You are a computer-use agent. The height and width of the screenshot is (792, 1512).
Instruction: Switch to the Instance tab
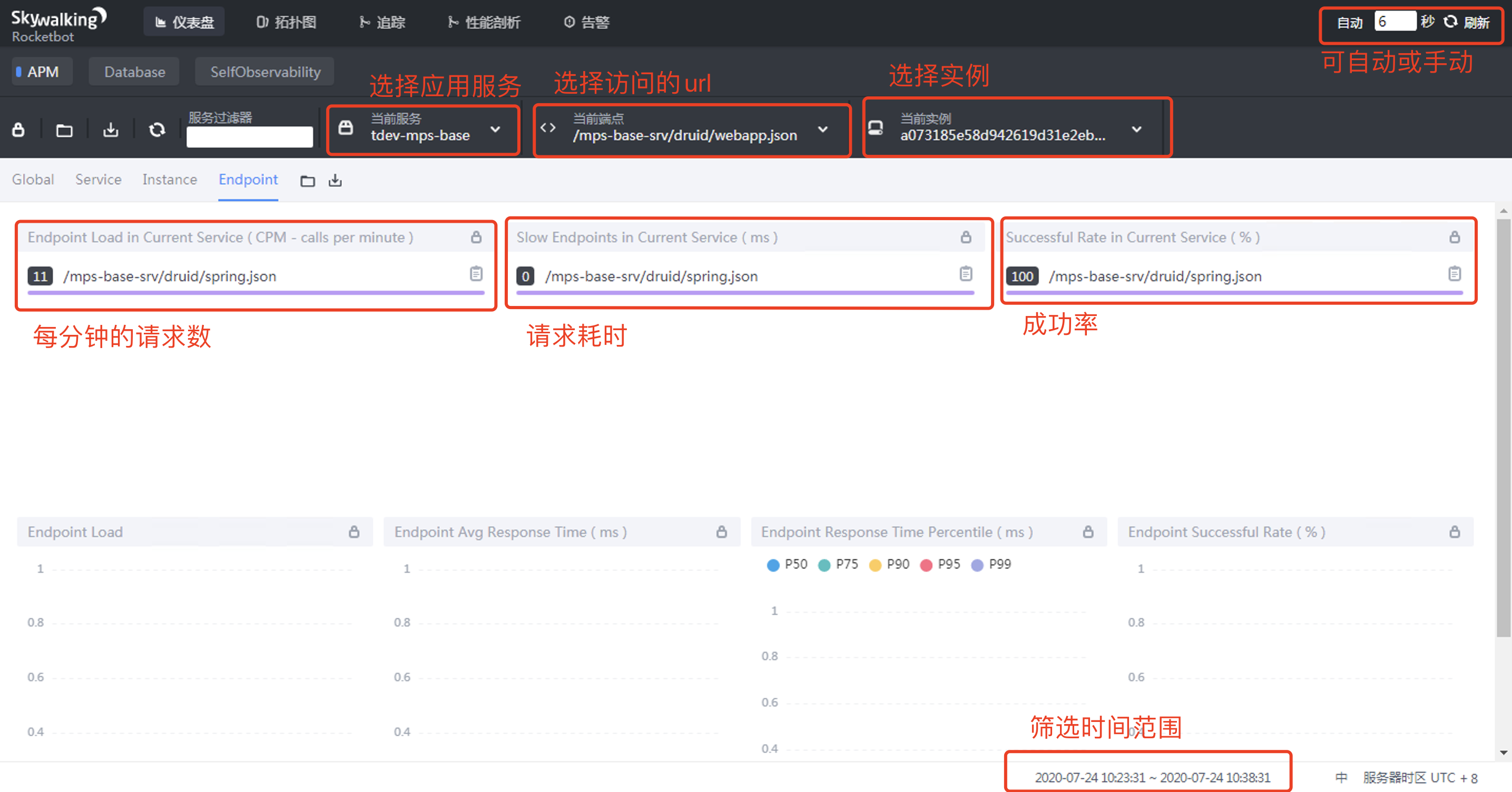tap(169, 180)
